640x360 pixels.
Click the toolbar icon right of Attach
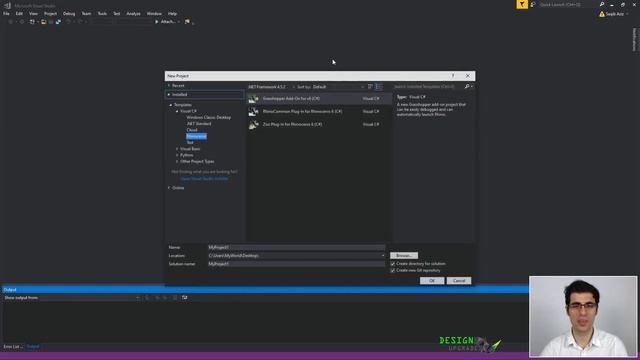(x=187, y=22)
